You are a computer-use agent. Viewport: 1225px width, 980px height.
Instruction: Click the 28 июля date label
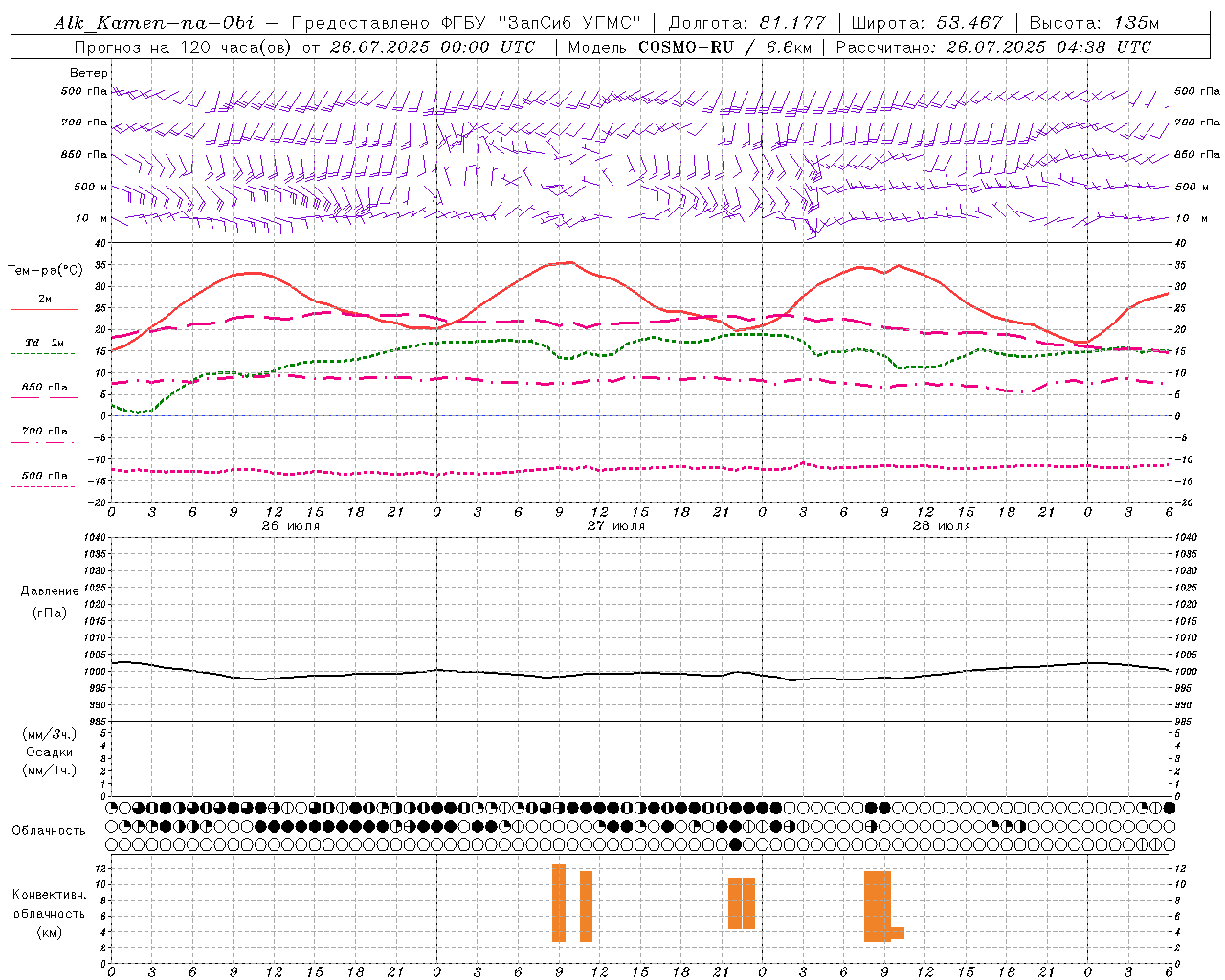coord(941,525)
